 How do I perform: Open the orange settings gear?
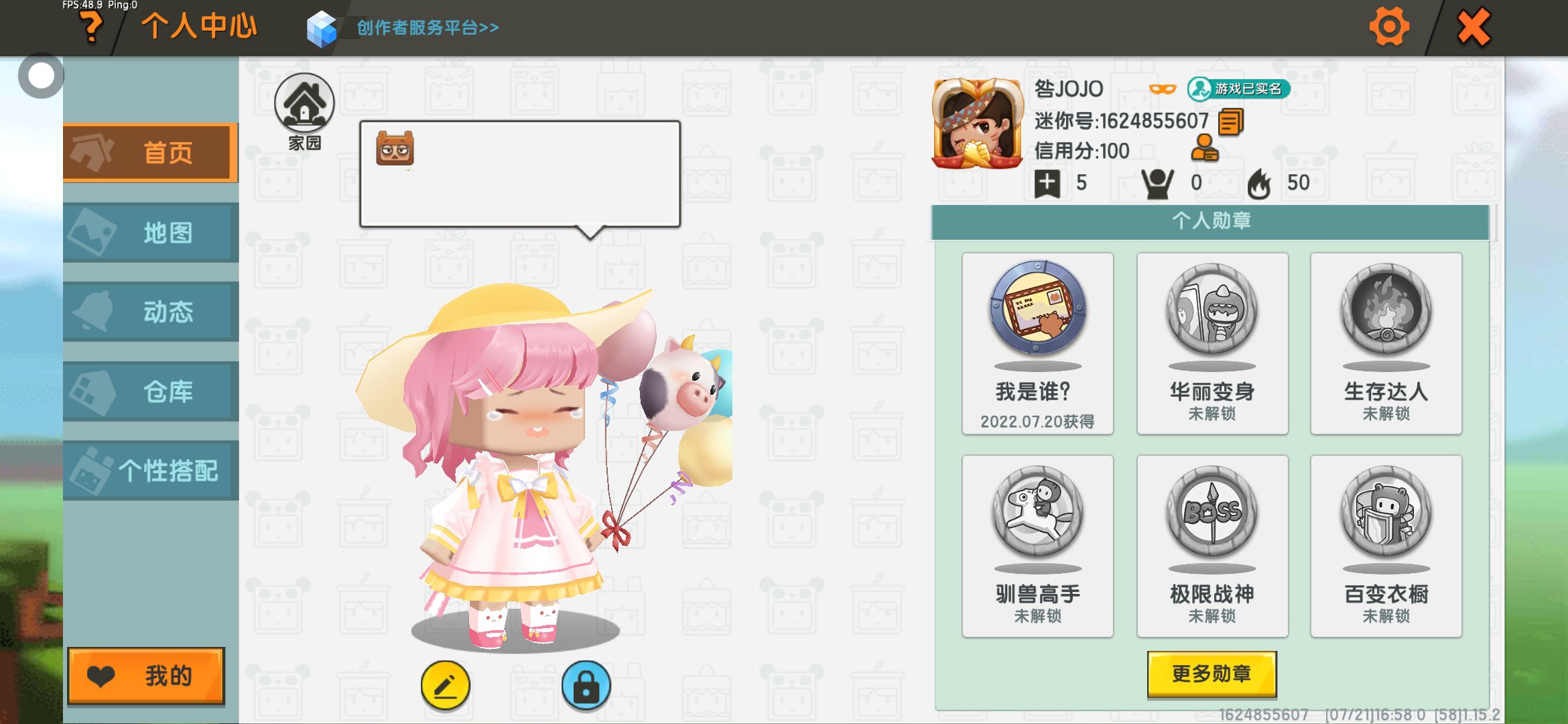pos(1389,27)
